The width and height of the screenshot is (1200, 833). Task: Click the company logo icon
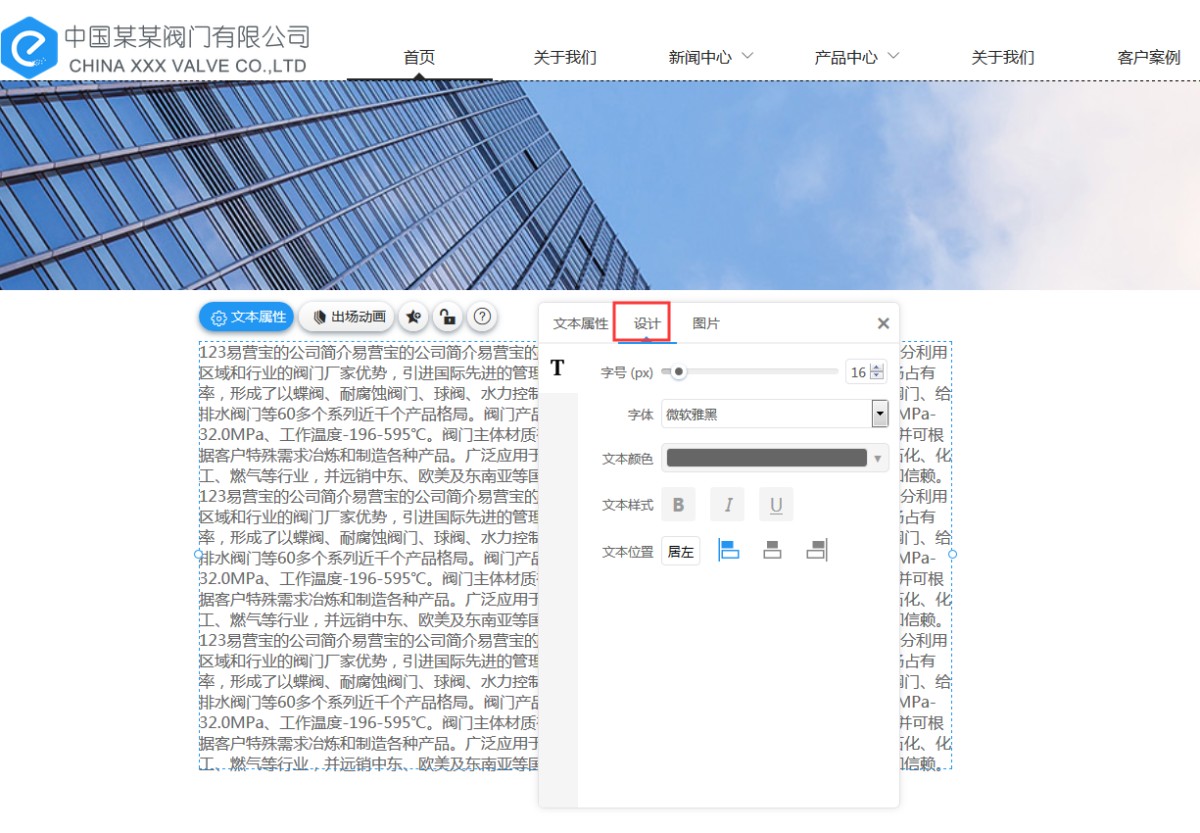click(29, 46)
